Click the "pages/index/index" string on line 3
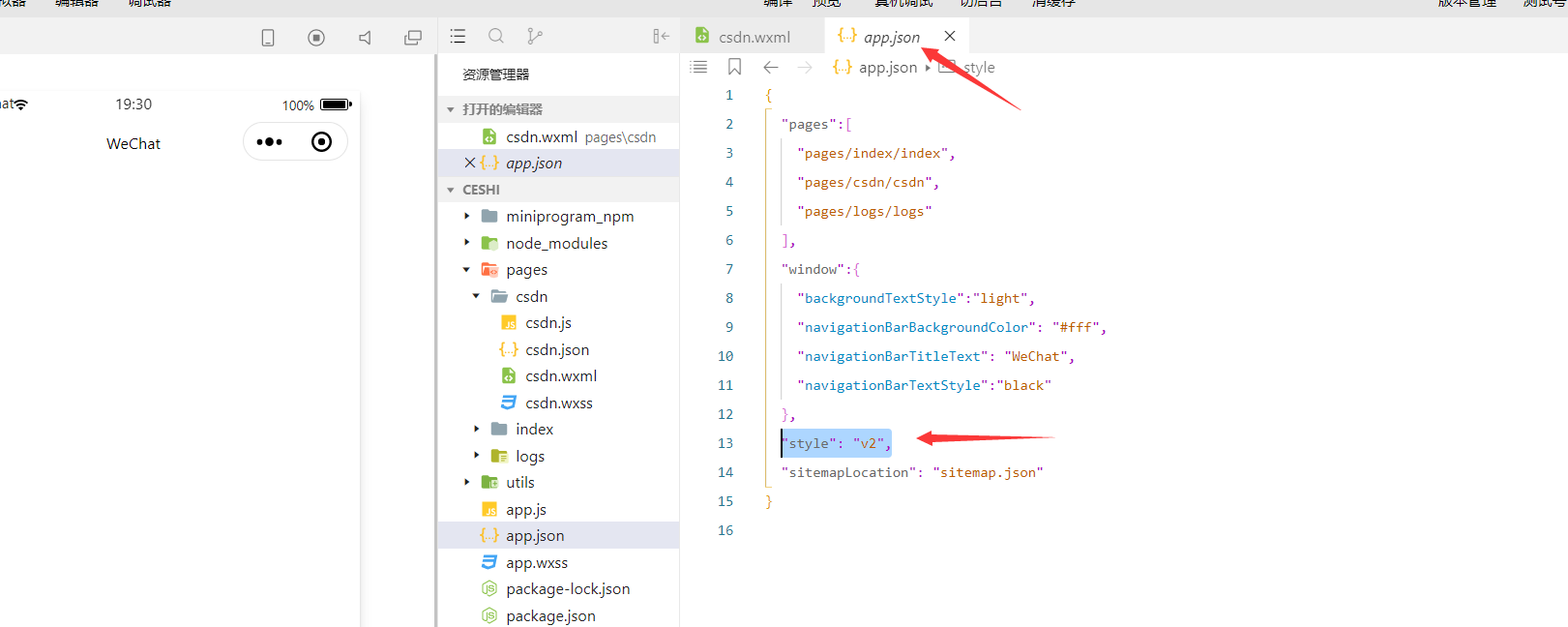The width and height of the screenshot is (1568, 627). click(873, 153)
